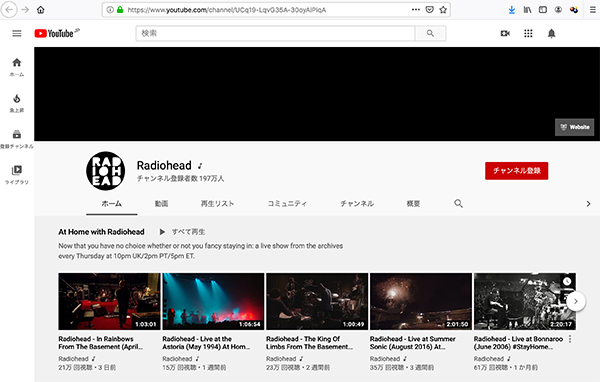Open the notifications bell
The image size is (600, 382).
click(551, 33)
